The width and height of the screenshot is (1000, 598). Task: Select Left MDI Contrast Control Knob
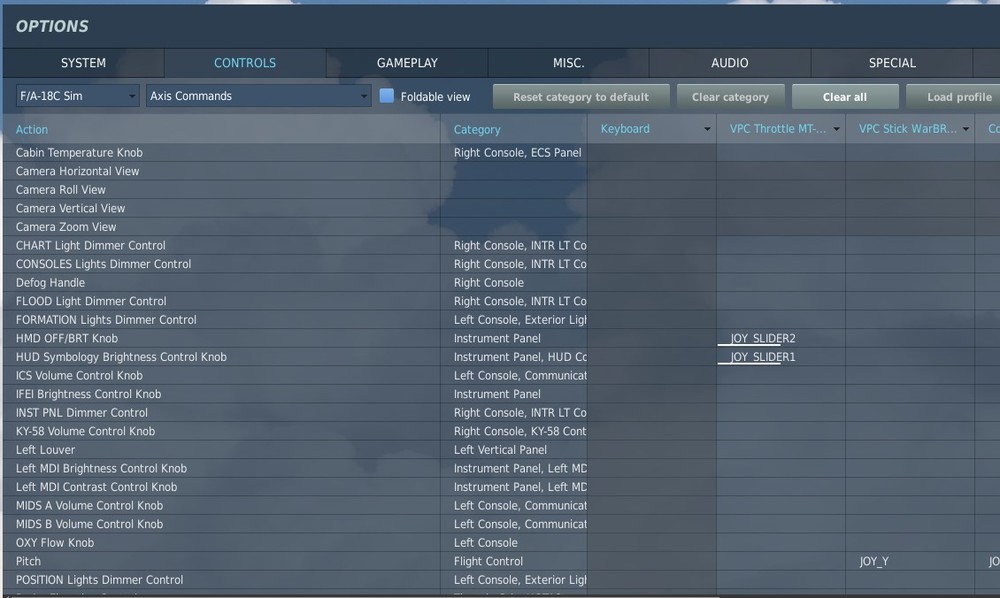[x=221, y=487]
